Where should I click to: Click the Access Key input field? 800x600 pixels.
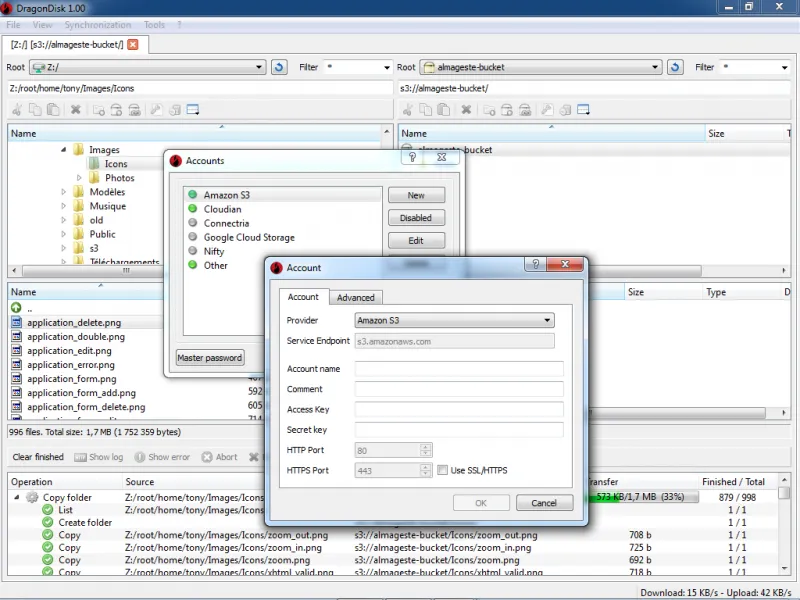pyautogui.click(x=459, y=409)
